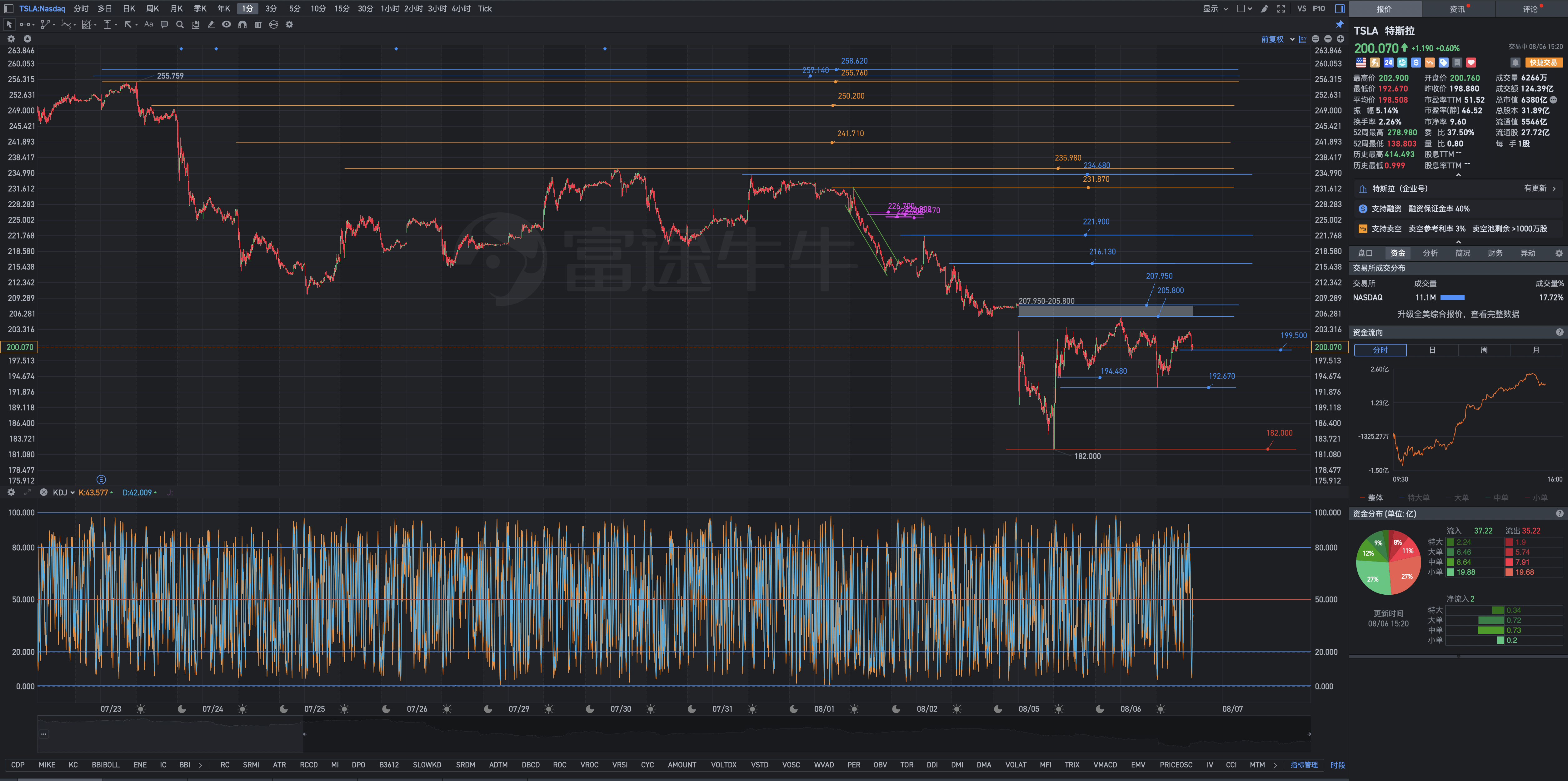Select the price range measurement tool
This screenshot has width=1568, height=781.
click(x=107, y=24)
